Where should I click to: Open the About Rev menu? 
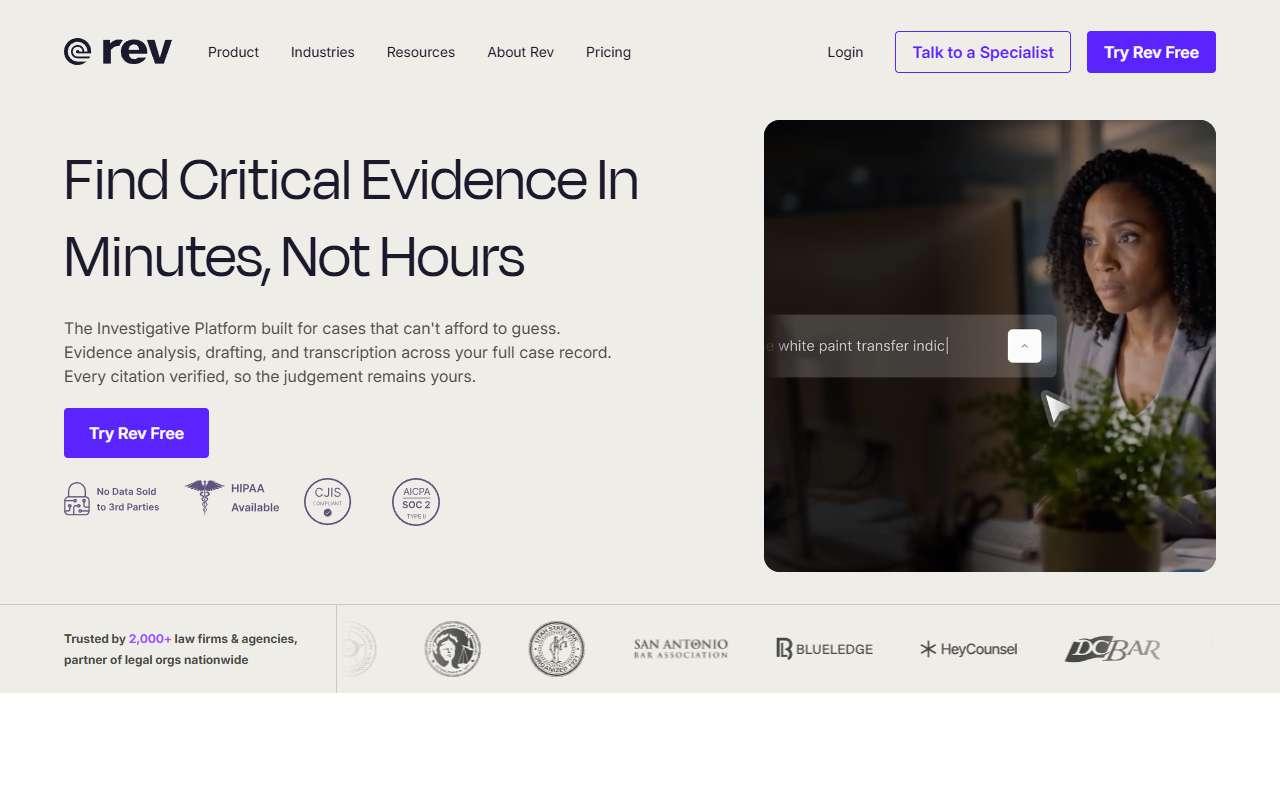click(520, 52)
